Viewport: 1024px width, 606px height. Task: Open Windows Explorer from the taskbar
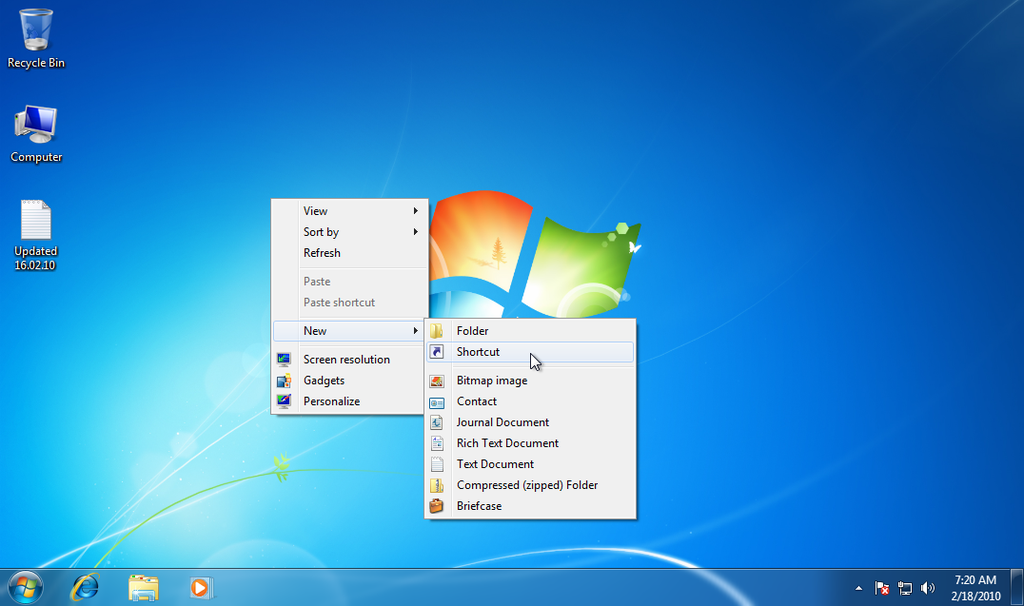pyautogui.click(x=143, y=587)
